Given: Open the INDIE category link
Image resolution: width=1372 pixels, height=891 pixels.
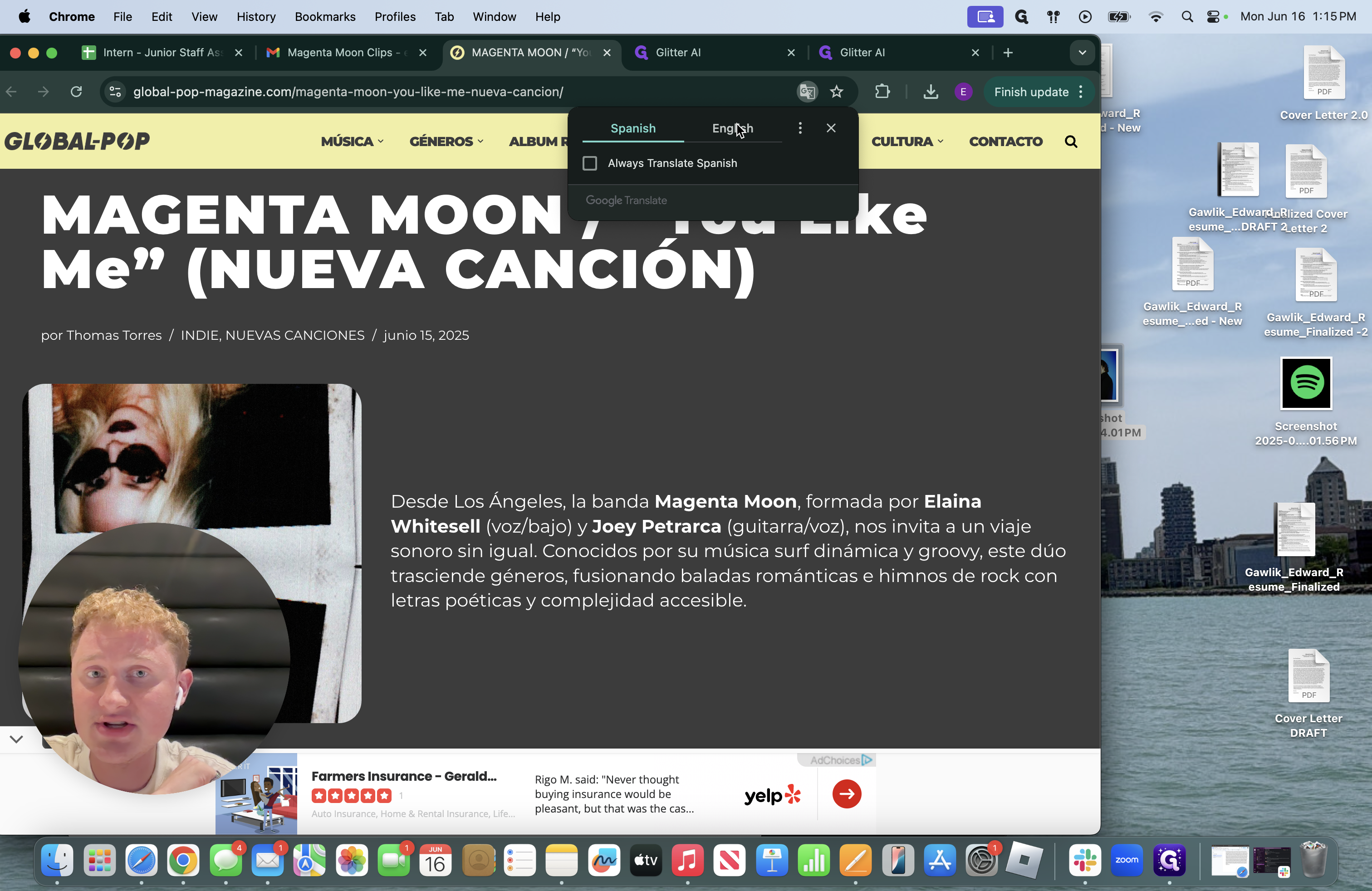Looking at the screenshot, I should point(199,335).
